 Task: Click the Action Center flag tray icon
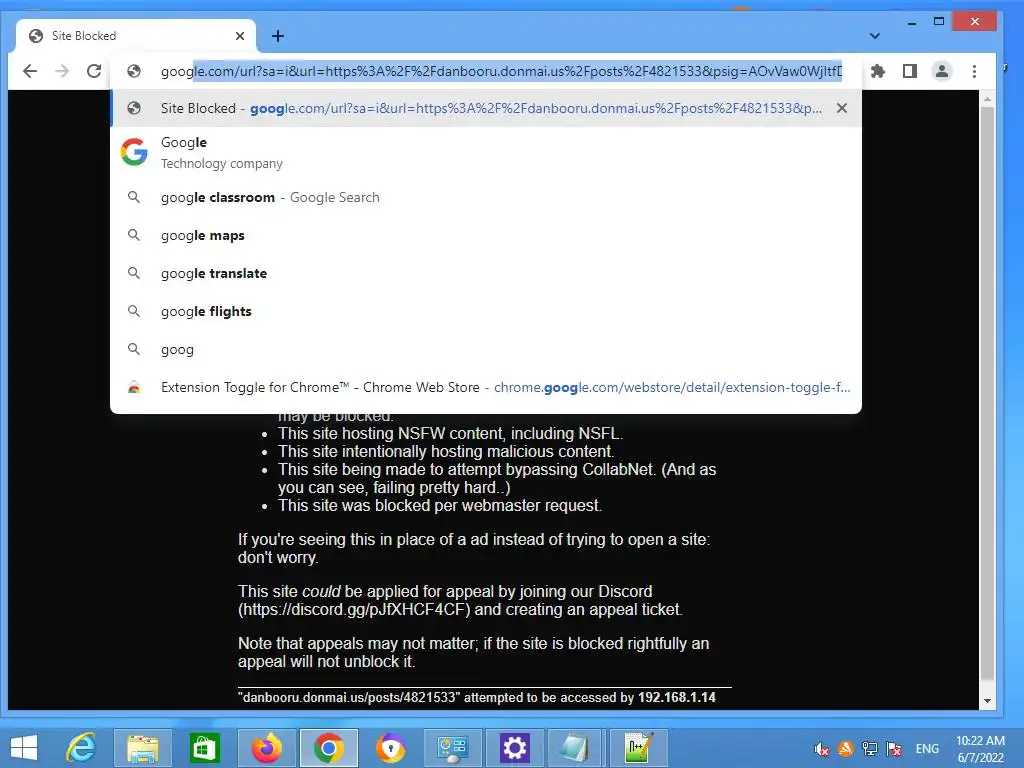894,749
